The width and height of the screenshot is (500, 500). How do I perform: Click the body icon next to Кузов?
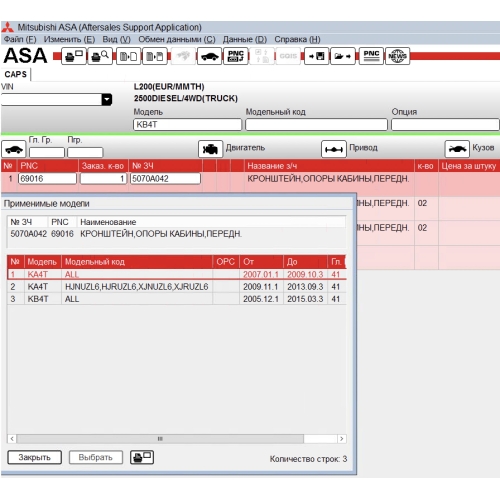(x=457, y=149)
